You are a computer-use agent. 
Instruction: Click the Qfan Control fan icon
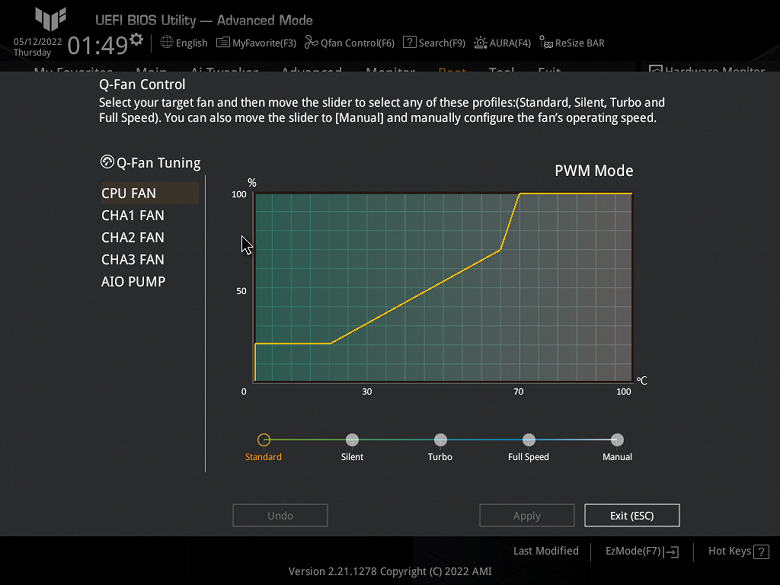coord(311,42)
